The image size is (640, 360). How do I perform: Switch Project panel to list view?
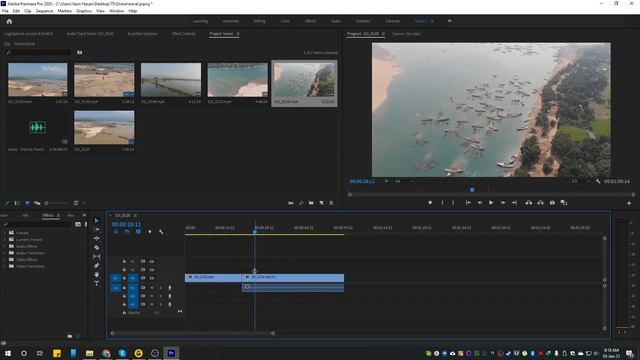click(x=17, y=203)
